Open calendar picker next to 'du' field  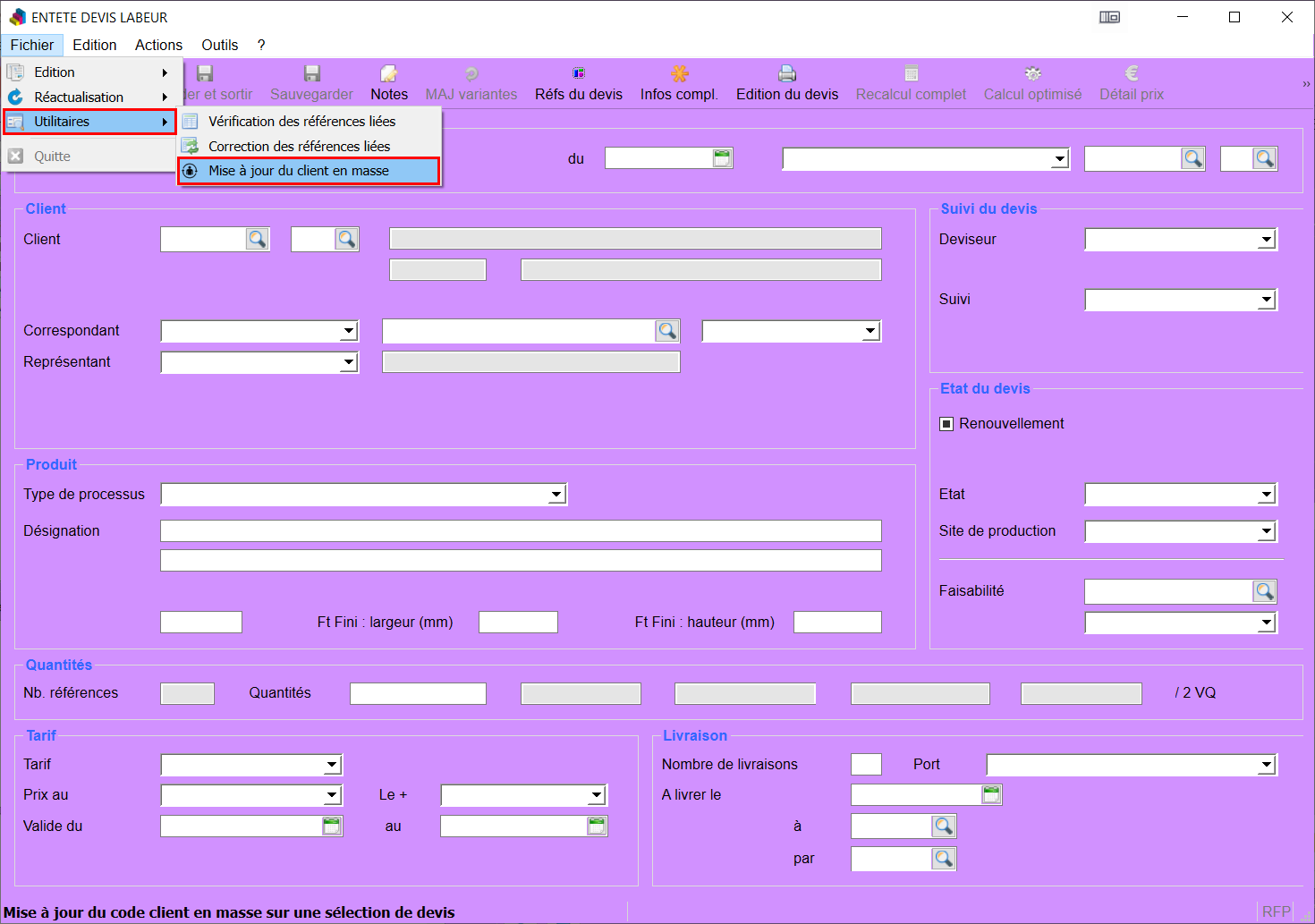(x=722, y=159)
